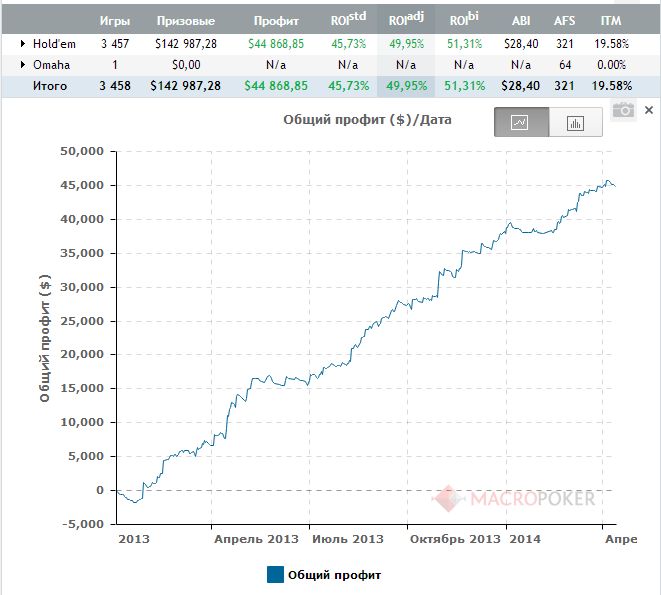Image resolution: width=661 pixels, height=595 pixels.
Task: Click Итого games total 3 458
Action: coord(115,86)
